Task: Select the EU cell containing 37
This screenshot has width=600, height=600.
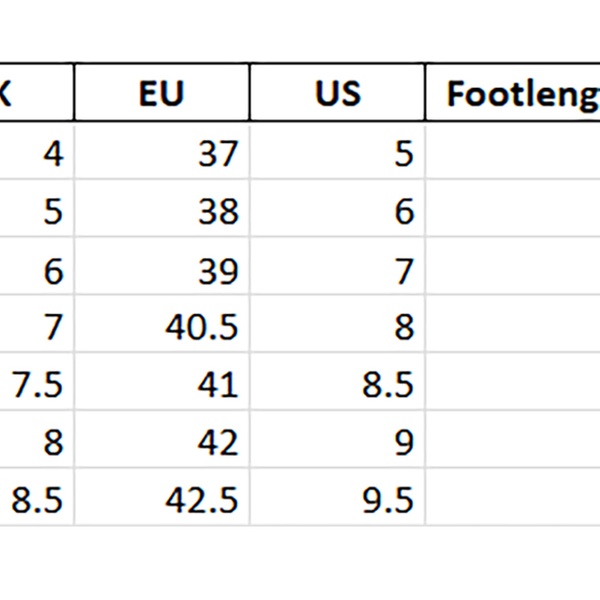Action: 162,153
